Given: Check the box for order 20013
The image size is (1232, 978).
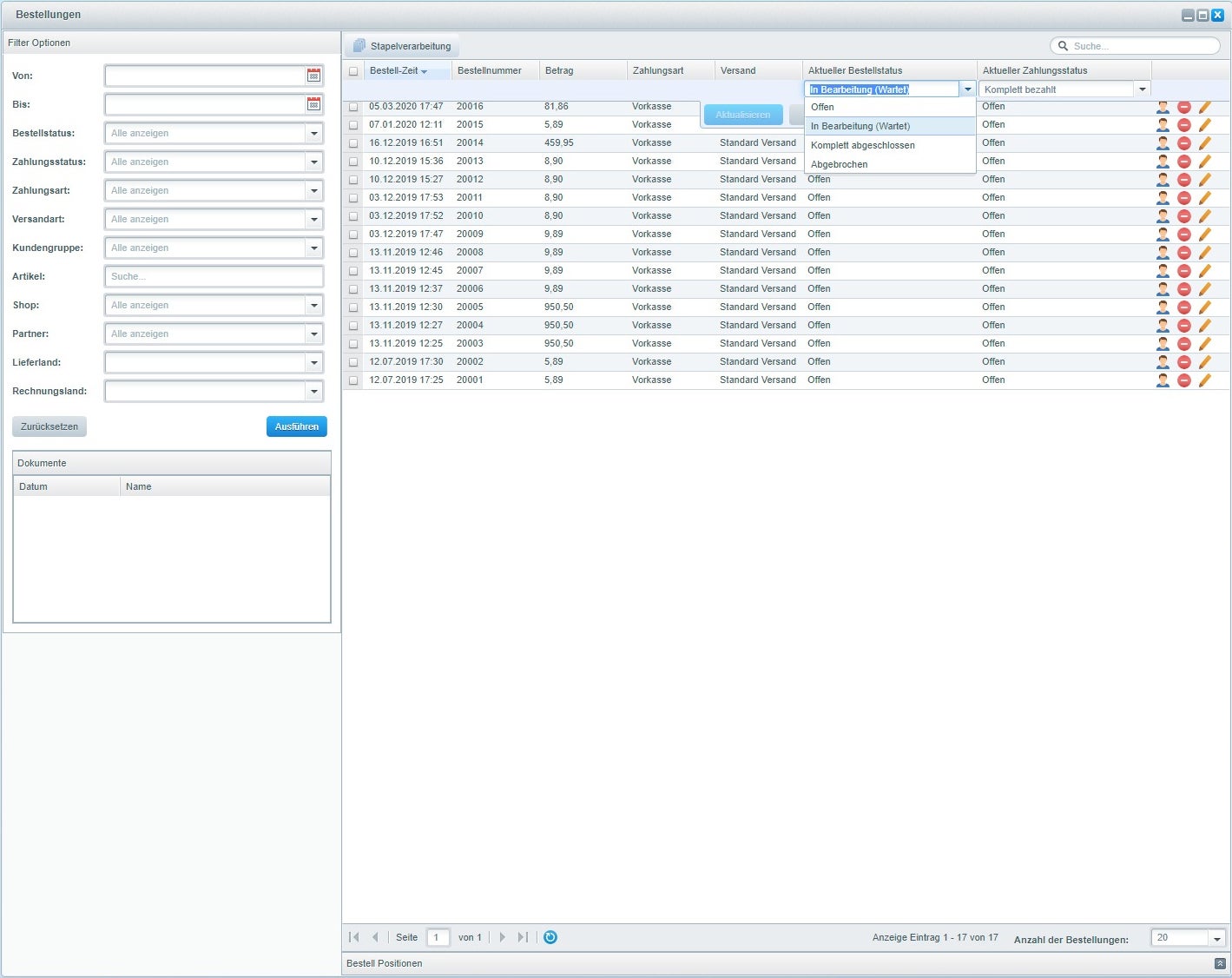Looking at the screenshot, I should click(x=353, y=162).
